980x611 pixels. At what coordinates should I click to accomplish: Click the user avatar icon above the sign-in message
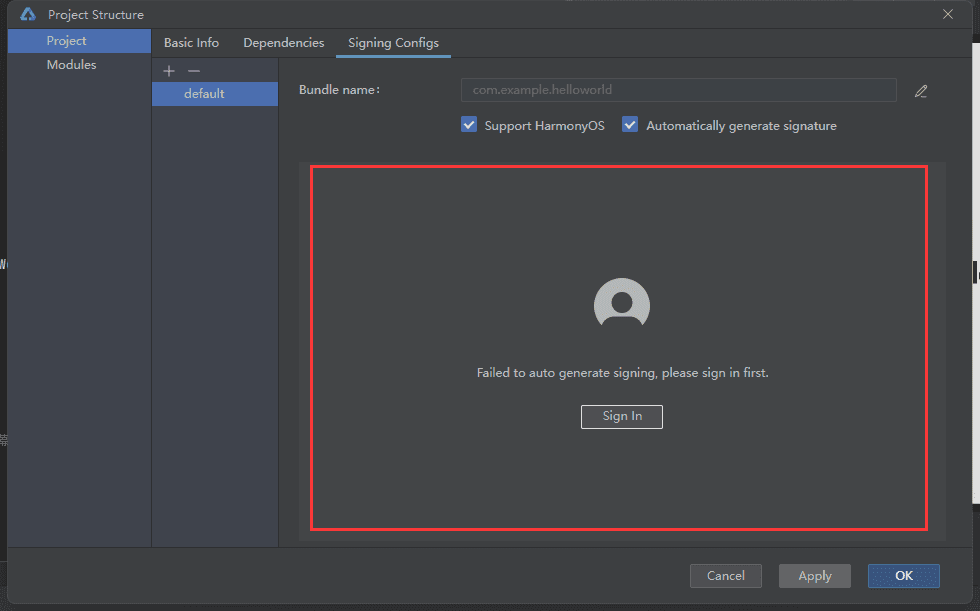[x=622, y=303]
